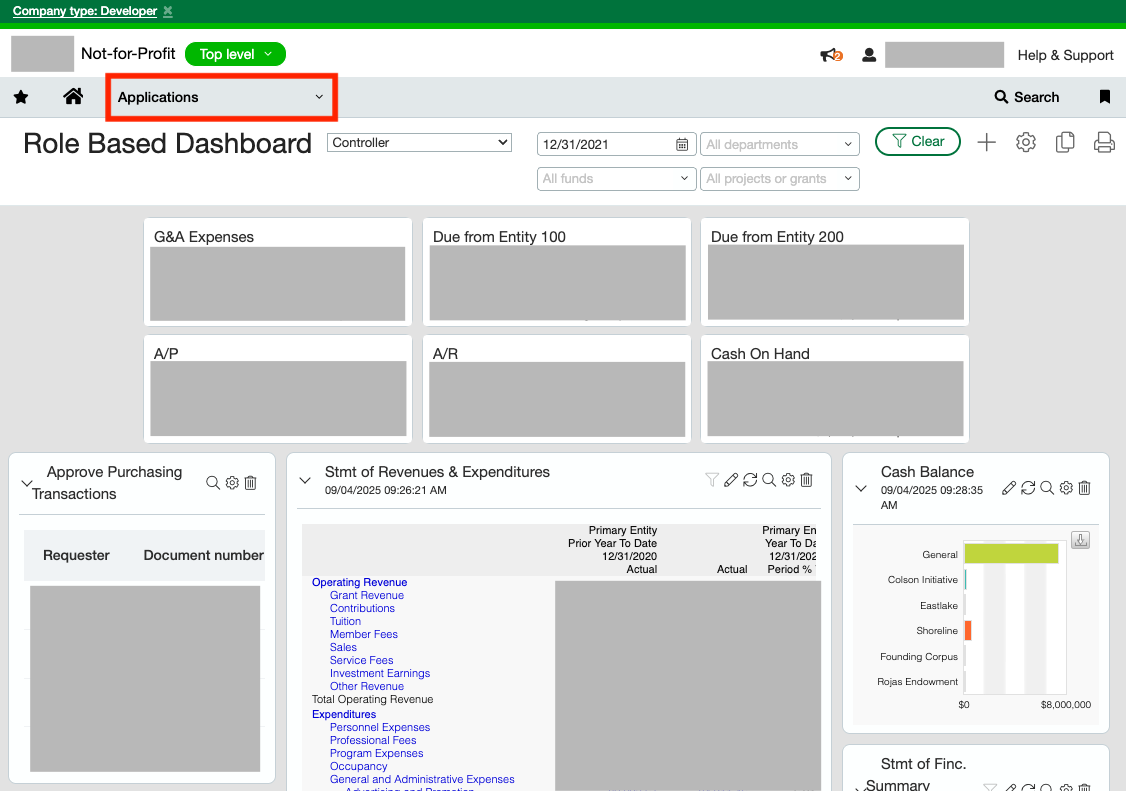Open the All funds dropdown

(x=616, y=178)
